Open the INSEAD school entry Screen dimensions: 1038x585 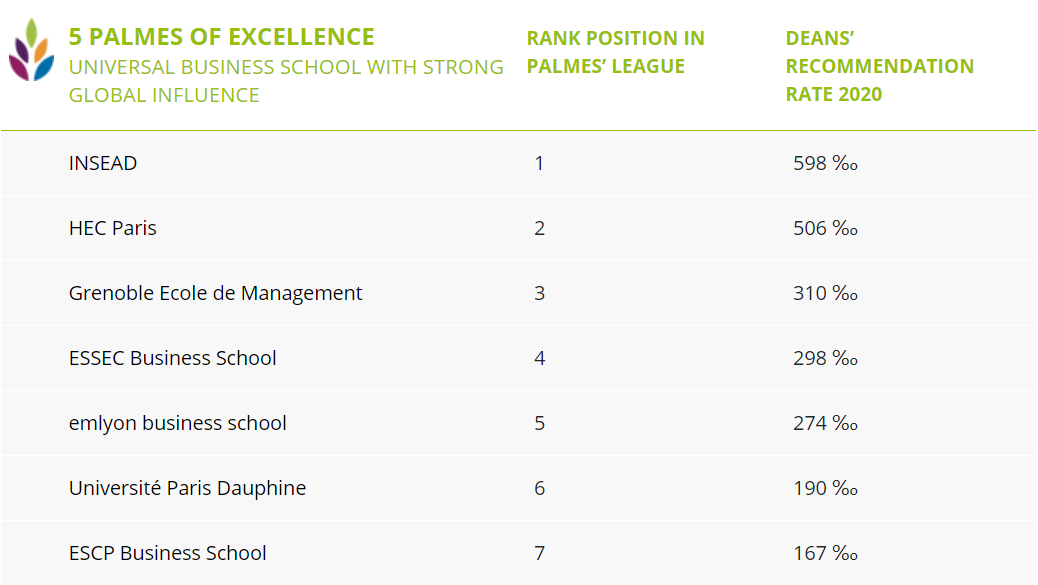click(x=103, y=163)
